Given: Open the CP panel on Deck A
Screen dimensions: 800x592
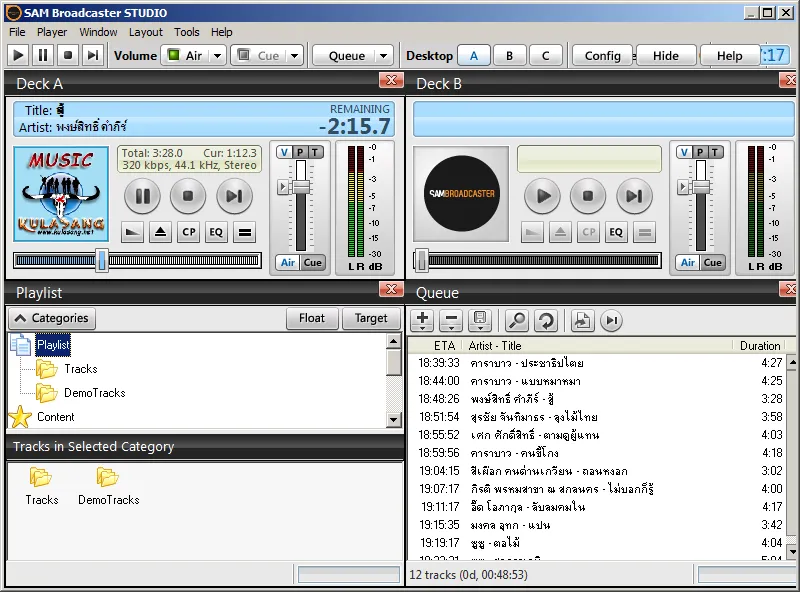Looking at the screenshot, I should (189, 233).
